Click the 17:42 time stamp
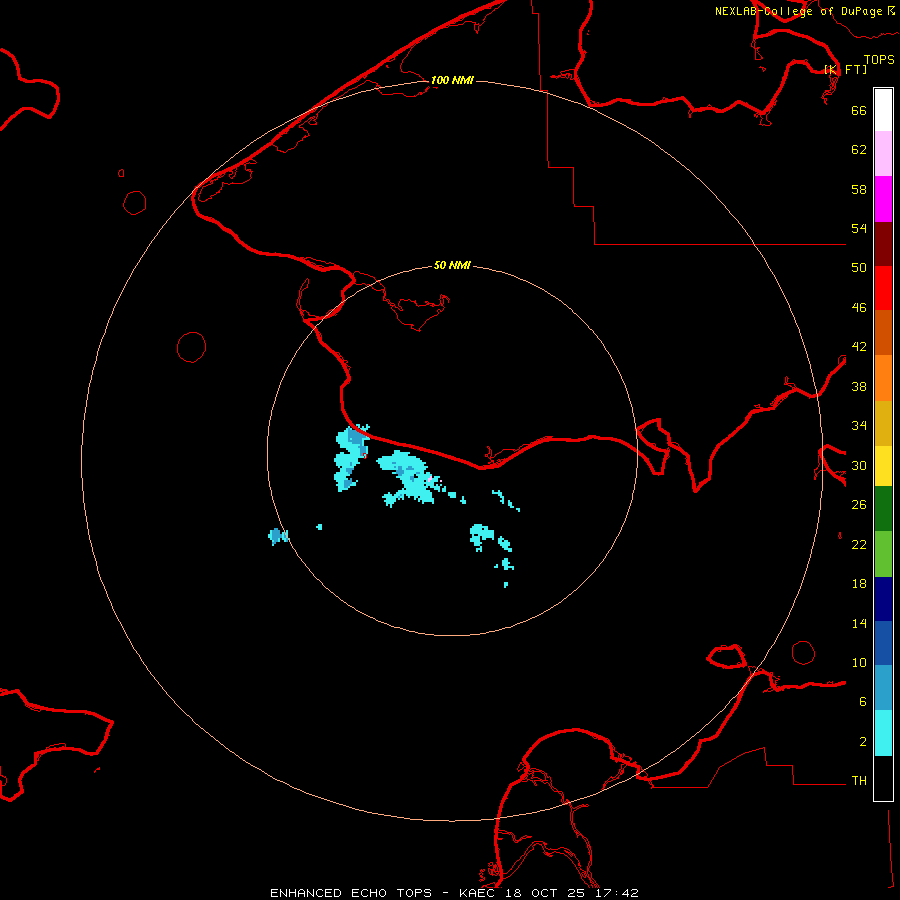This screenshot has width=900, height=900. [616, 893]
